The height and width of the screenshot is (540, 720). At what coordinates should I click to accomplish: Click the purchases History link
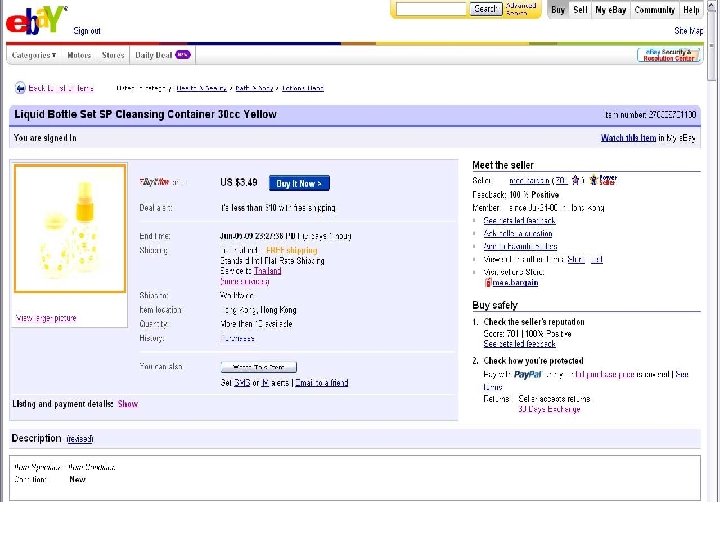(237, 338)
